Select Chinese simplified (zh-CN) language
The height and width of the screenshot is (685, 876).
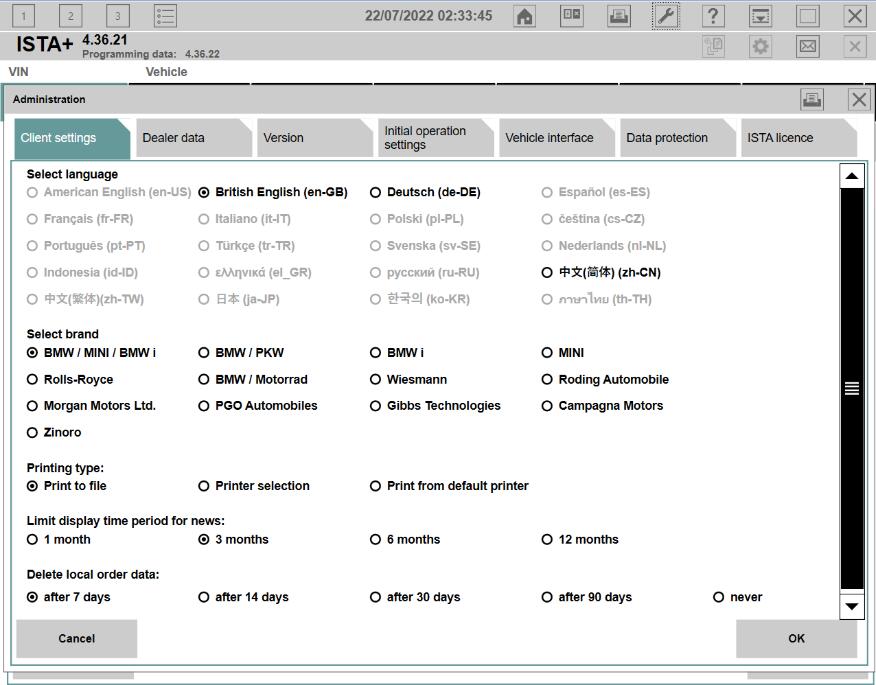pyautogui.click(x=601, y=272)
